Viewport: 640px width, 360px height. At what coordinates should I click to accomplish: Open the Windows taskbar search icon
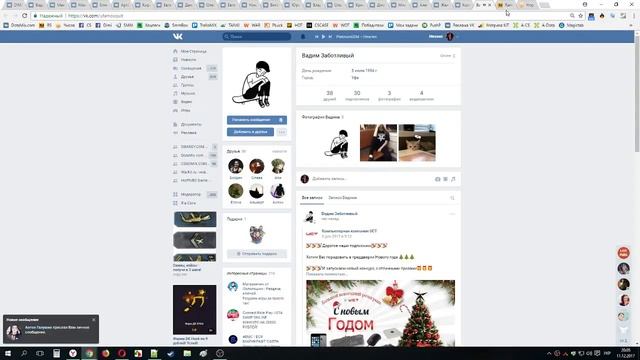click(24, 353)
